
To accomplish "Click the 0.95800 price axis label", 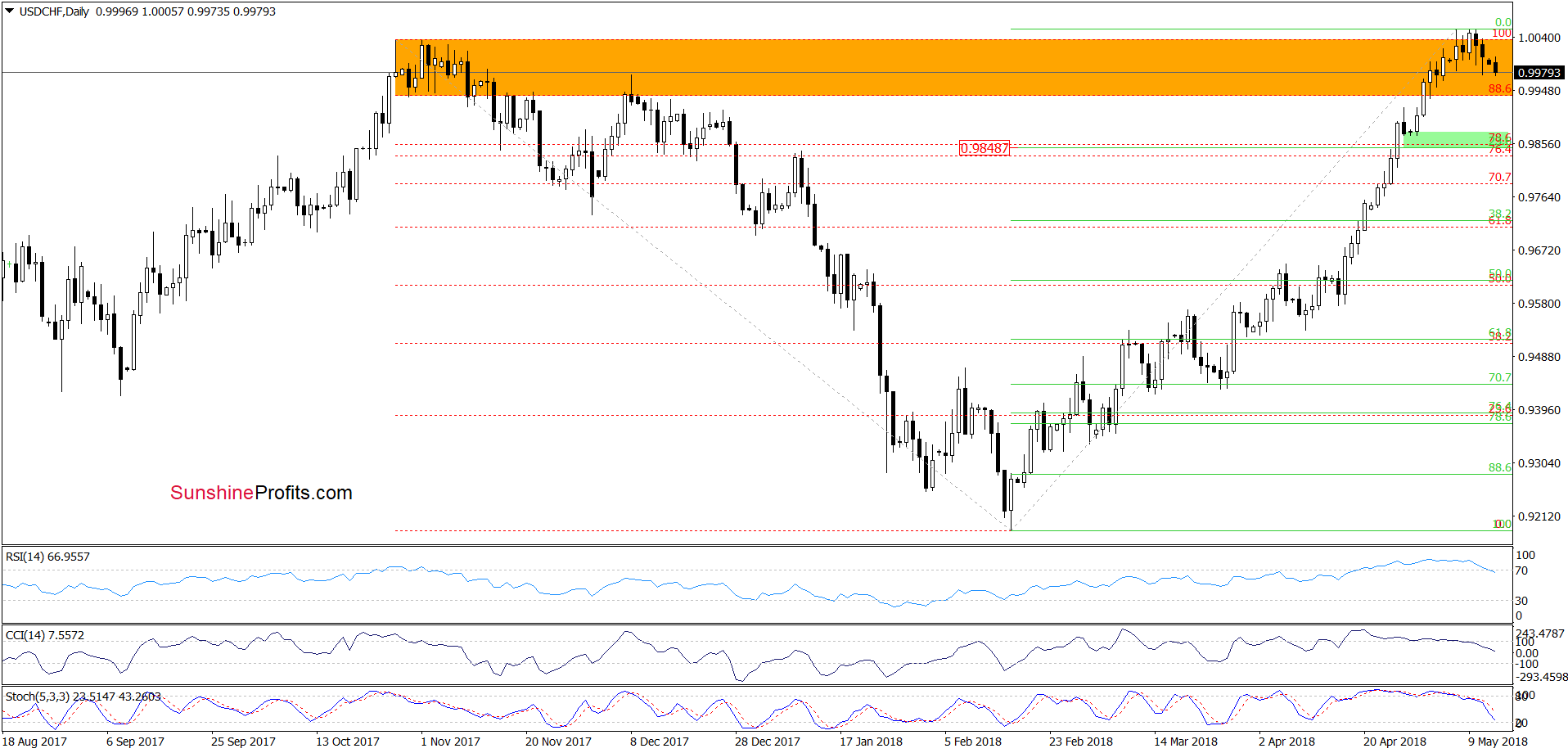I will click(x=1539, y=304).
